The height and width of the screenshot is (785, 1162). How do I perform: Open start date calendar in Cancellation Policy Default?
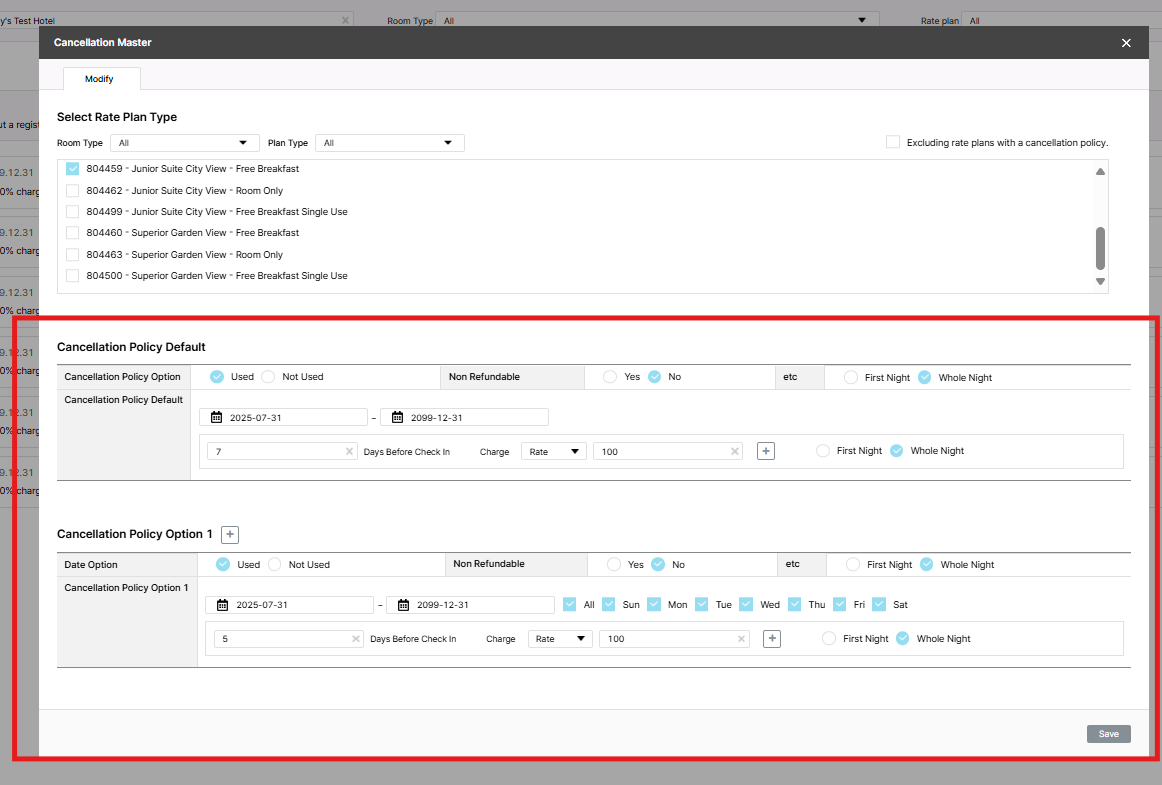coord(217,418)
